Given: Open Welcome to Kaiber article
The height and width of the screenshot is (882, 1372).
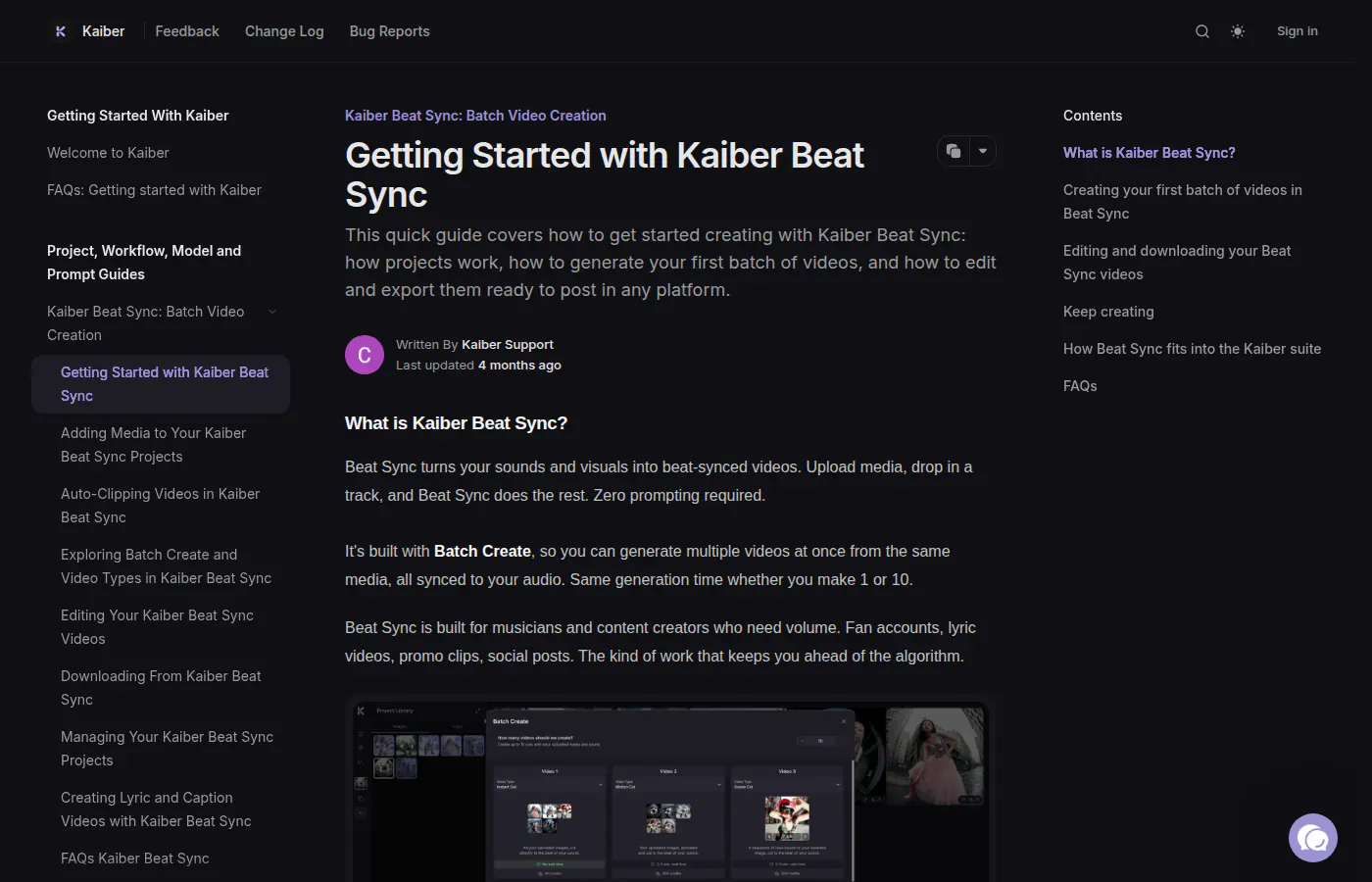Looking at the screenshot, I should (108, 153).
